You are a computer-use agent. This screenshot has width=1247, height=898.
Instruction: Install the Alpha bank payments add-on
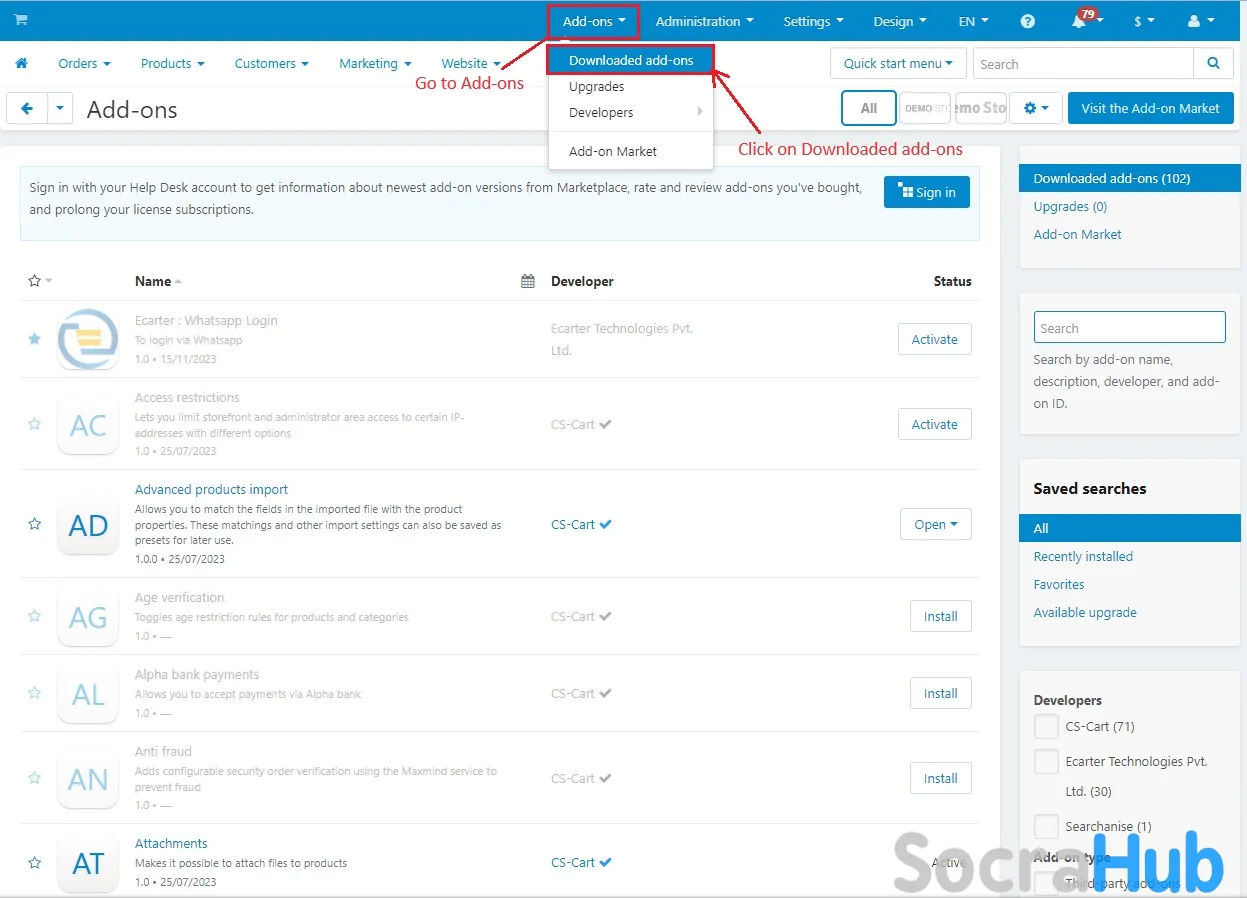click(x=940, y=693)
